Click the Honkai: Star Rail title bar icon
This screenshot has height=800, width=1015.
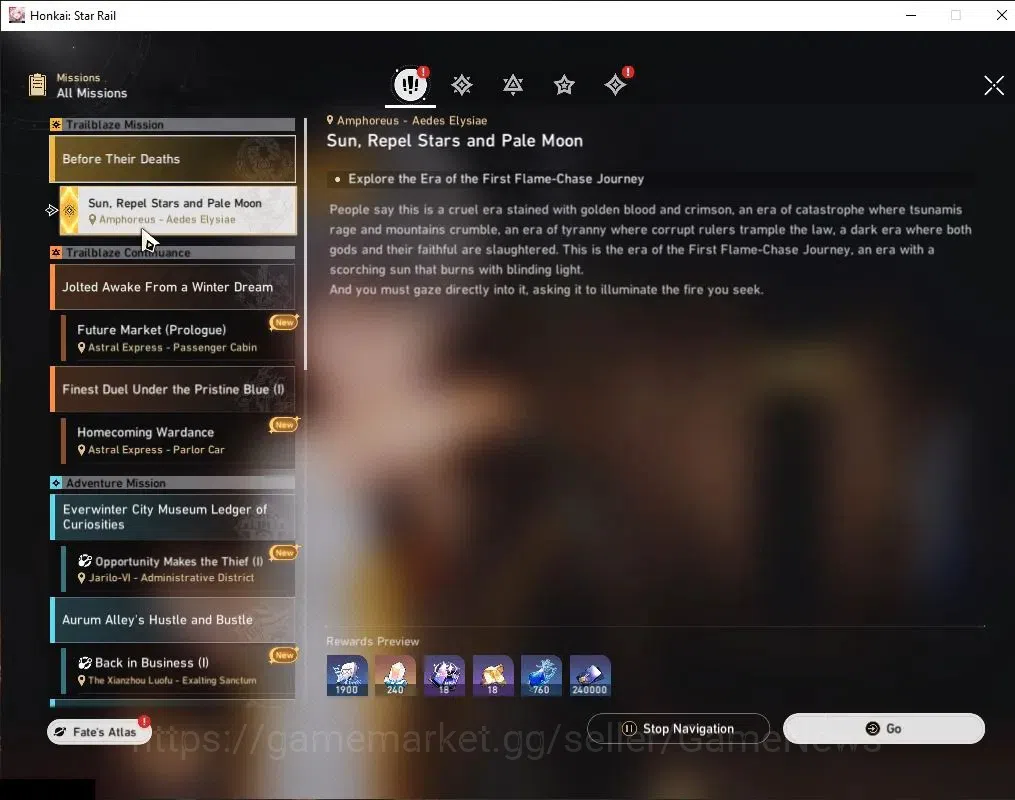[16, 15]
